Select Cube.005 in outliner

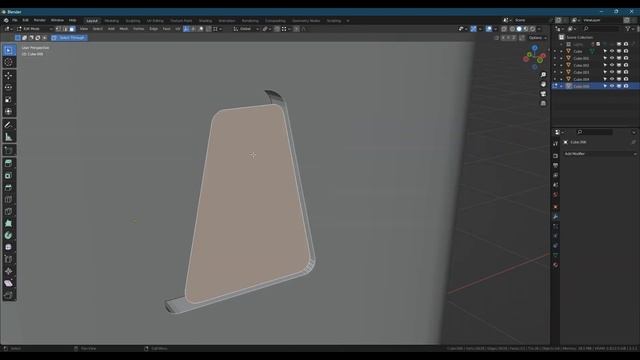pos(581,86)
